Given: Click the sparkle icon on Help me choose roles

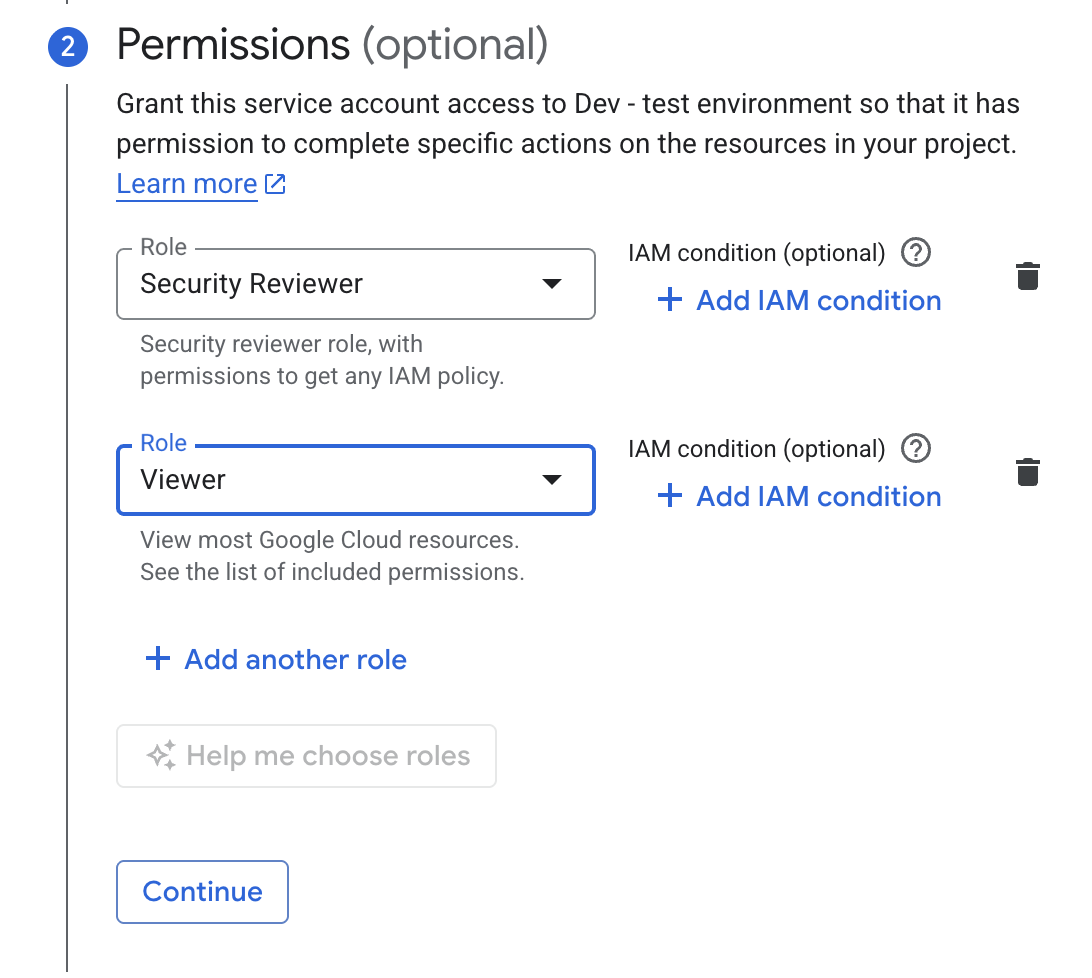Looking at the screenshot, I should [x=161, y=756].
